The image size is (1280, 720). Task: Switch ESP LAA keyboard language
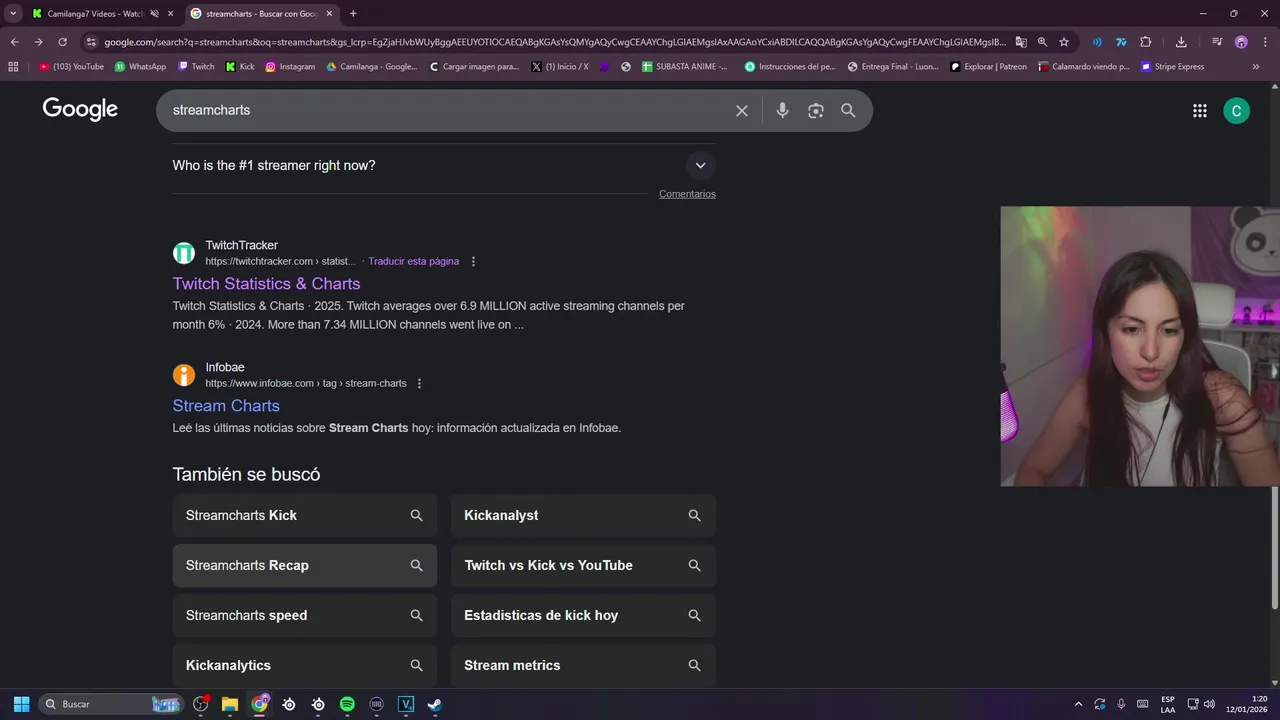[x=1168, y=704]
